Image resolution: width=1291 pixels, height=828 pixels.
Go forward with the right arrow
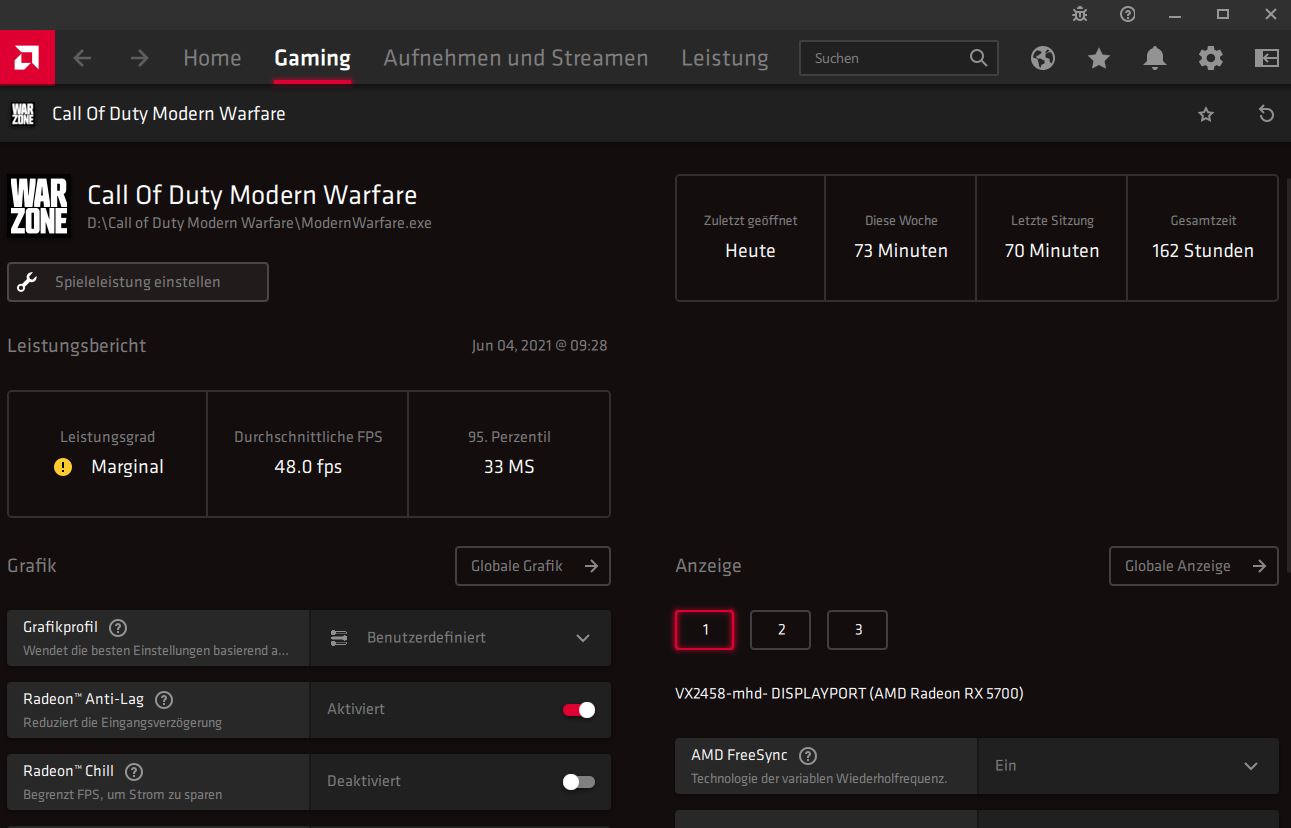(139, 58)
